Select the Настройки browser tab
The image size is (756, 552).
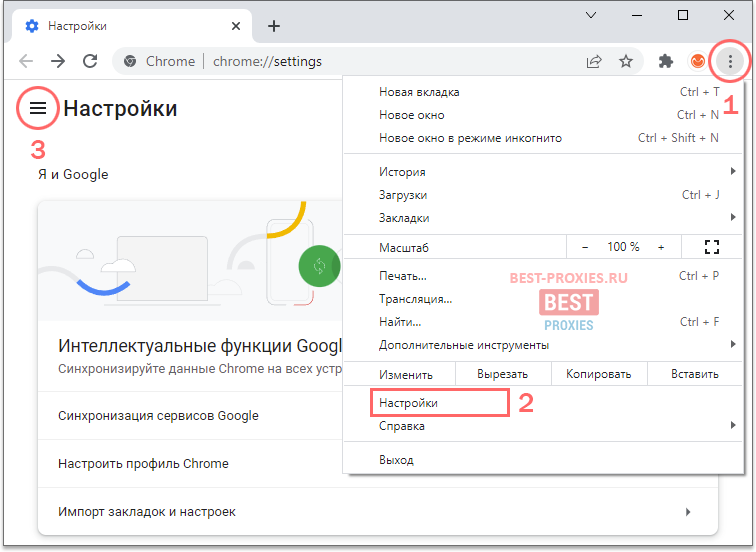click(x=130, y=26)
